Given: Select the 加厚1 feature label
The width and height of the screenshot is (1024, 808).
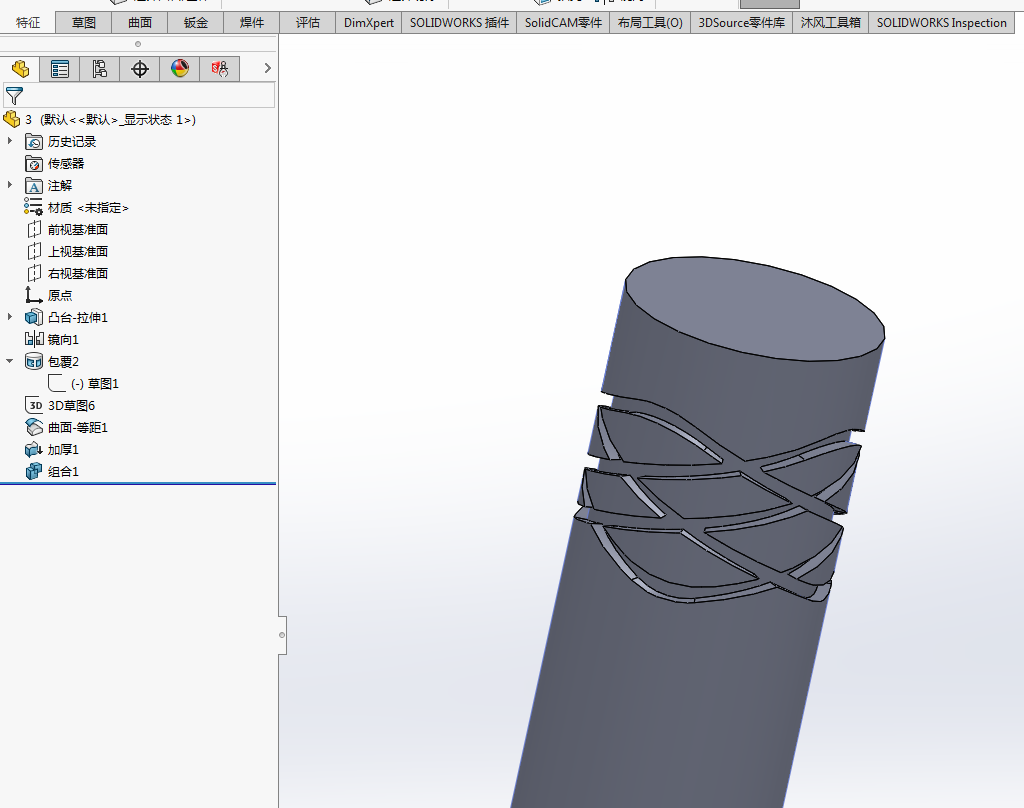Looking at the screenshot, I should (63, 449).
